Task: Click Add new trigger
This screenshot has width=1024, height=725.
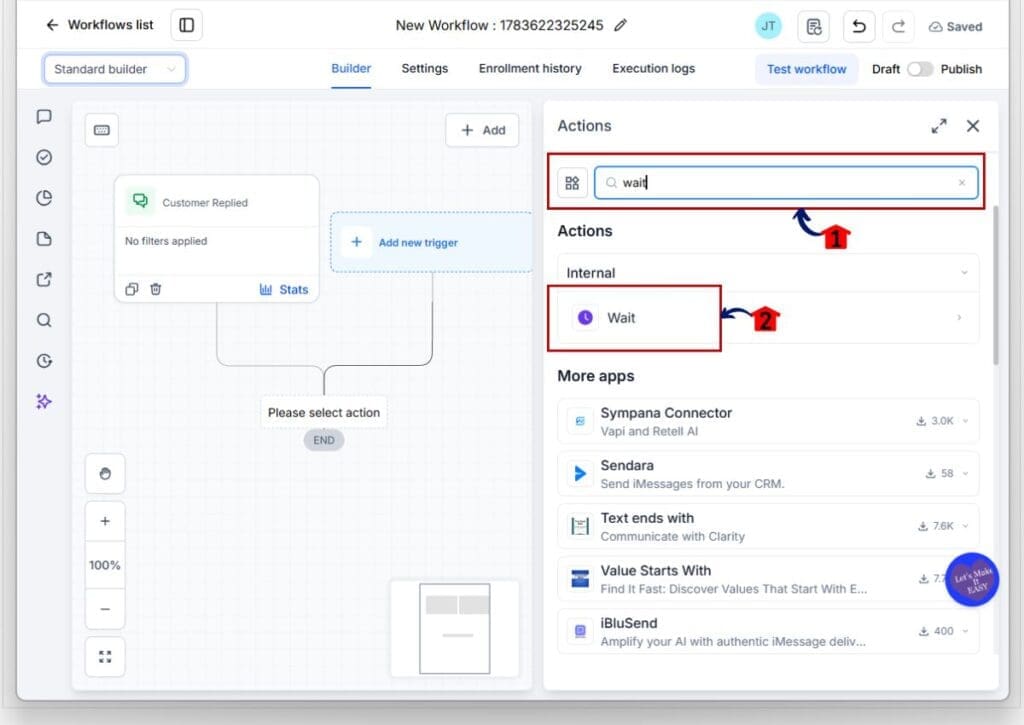Action: coord(431,242)
